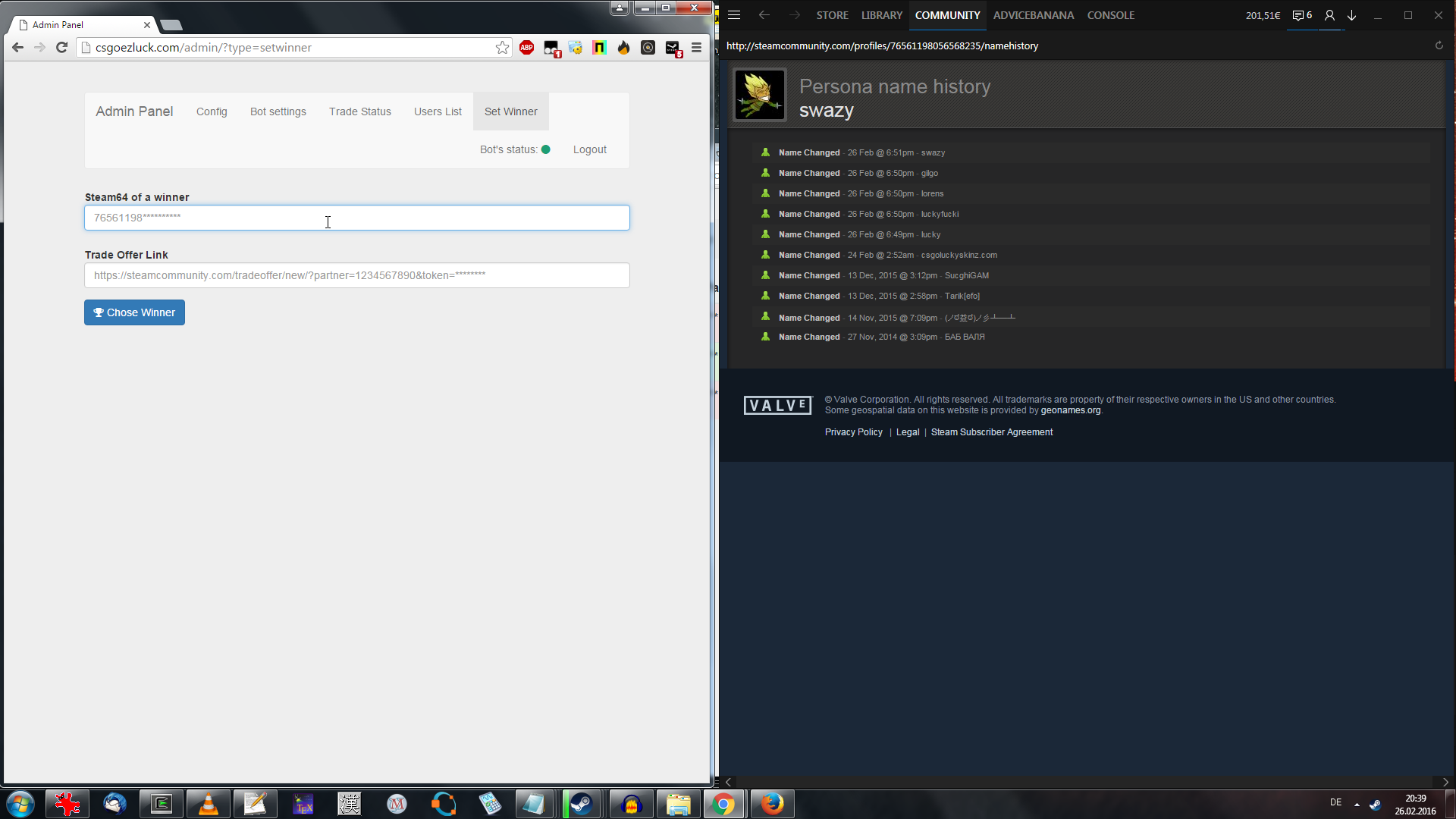Focus the Trade Offer Link field
The width and height of the screenshot is (1456, 819).
point(356,275)
